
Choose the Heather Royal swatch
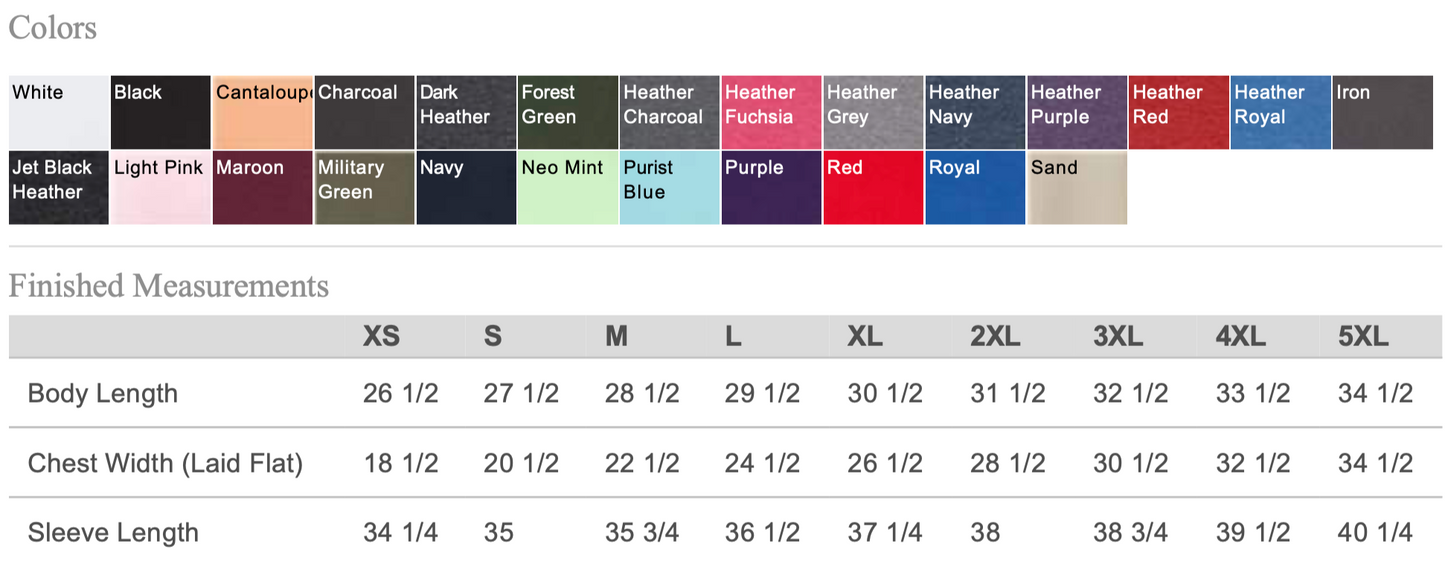1281,113
